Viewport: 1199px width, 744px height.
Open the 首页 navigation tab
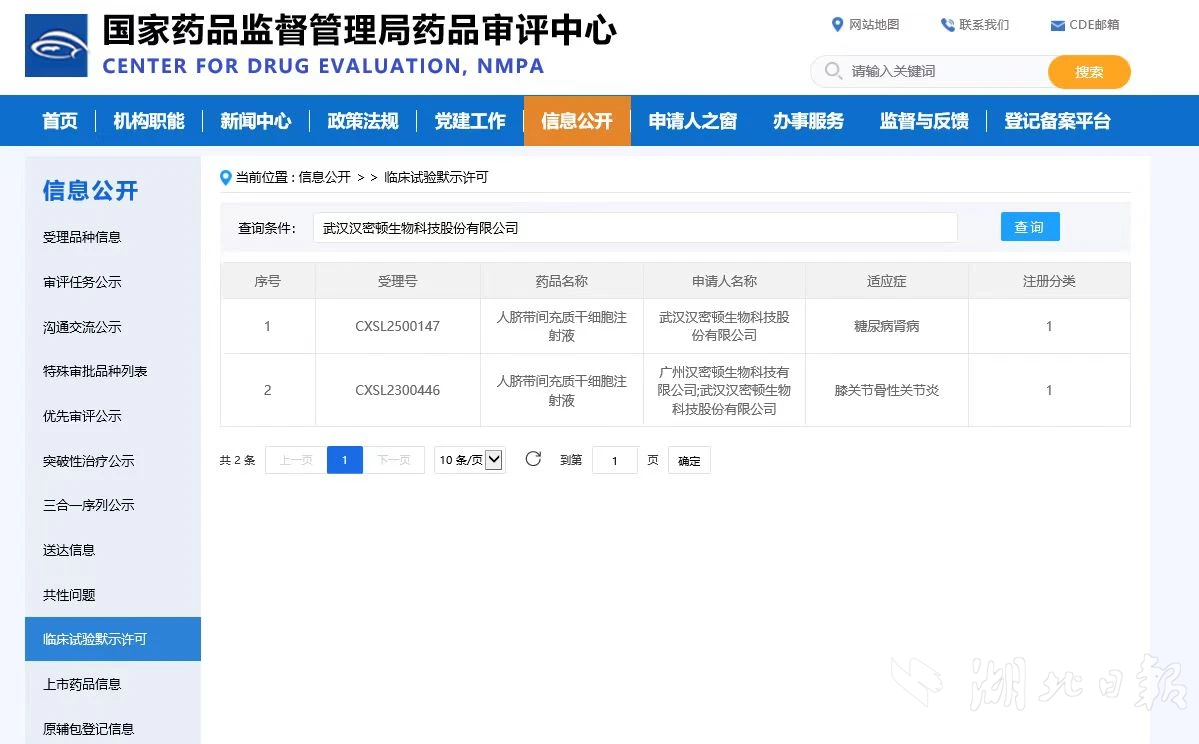coord(60,121)
